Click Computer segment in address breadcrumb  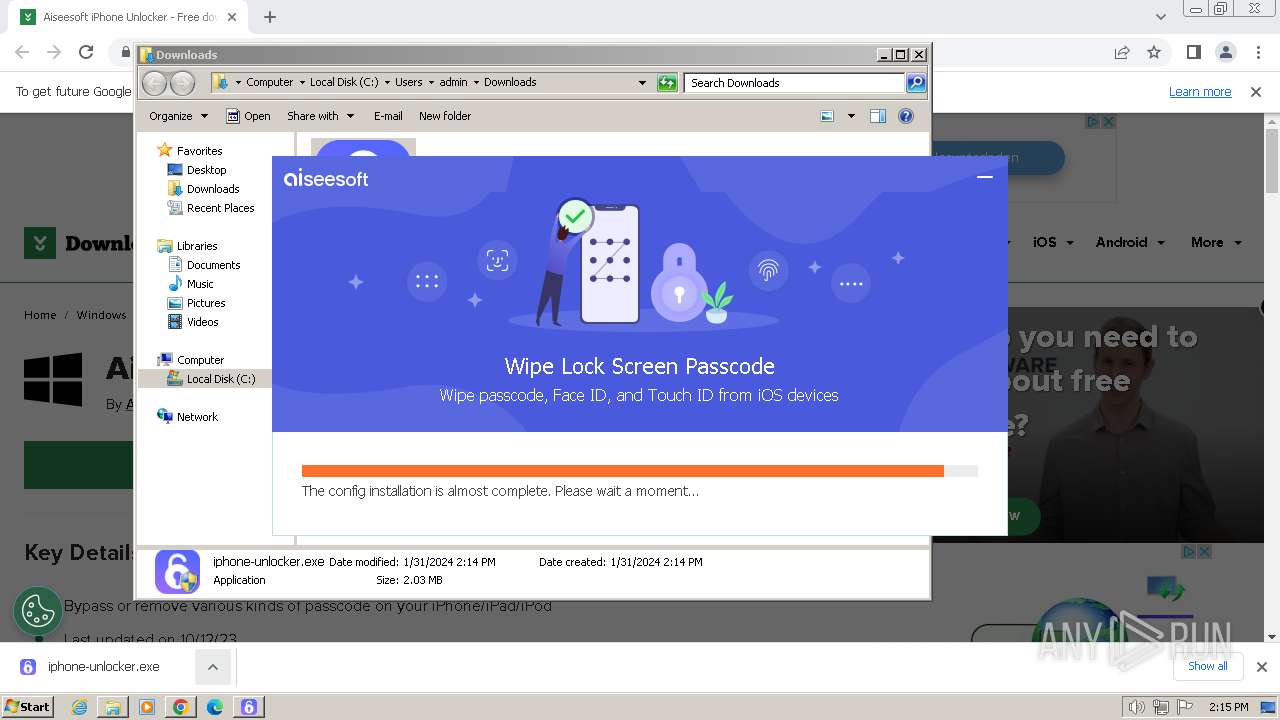pyautogui.click(x=269, y=83)
